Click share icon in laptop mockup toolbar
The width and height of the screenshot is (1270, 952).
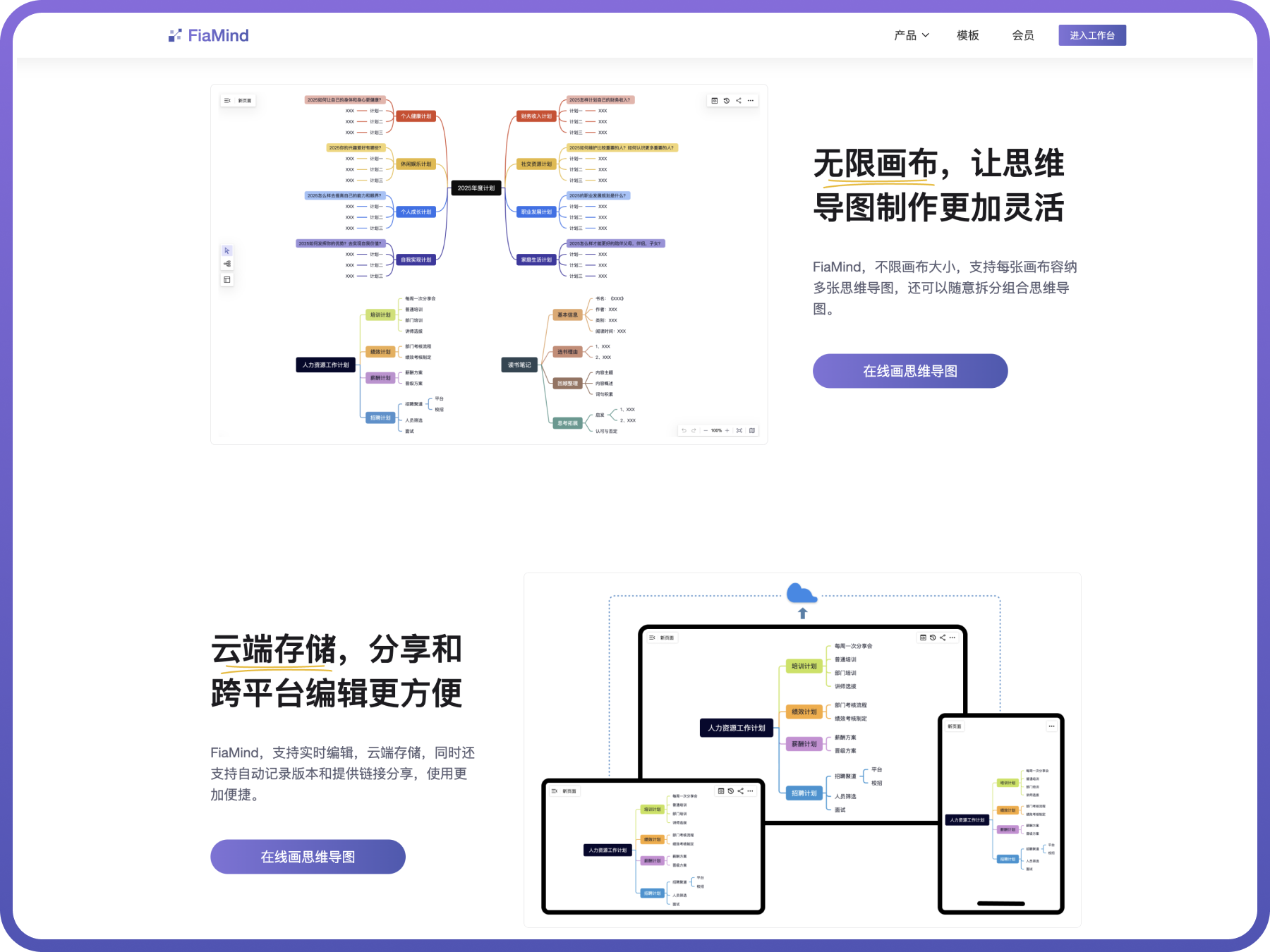943,637
